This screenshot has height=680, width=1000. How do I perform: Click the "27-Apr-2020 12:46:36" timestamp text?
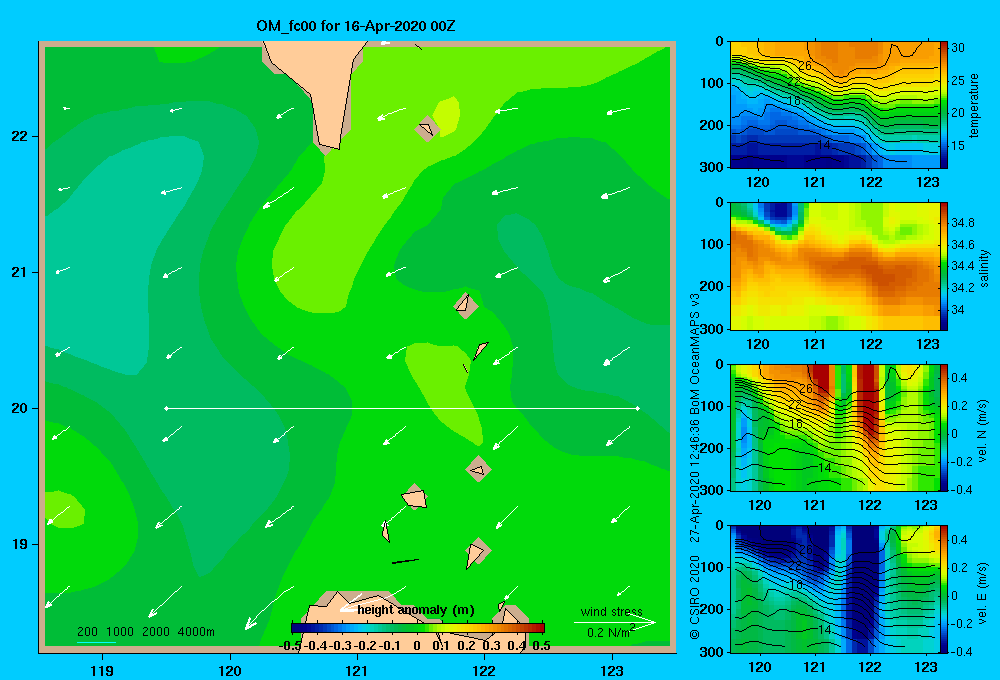(695, 481)
